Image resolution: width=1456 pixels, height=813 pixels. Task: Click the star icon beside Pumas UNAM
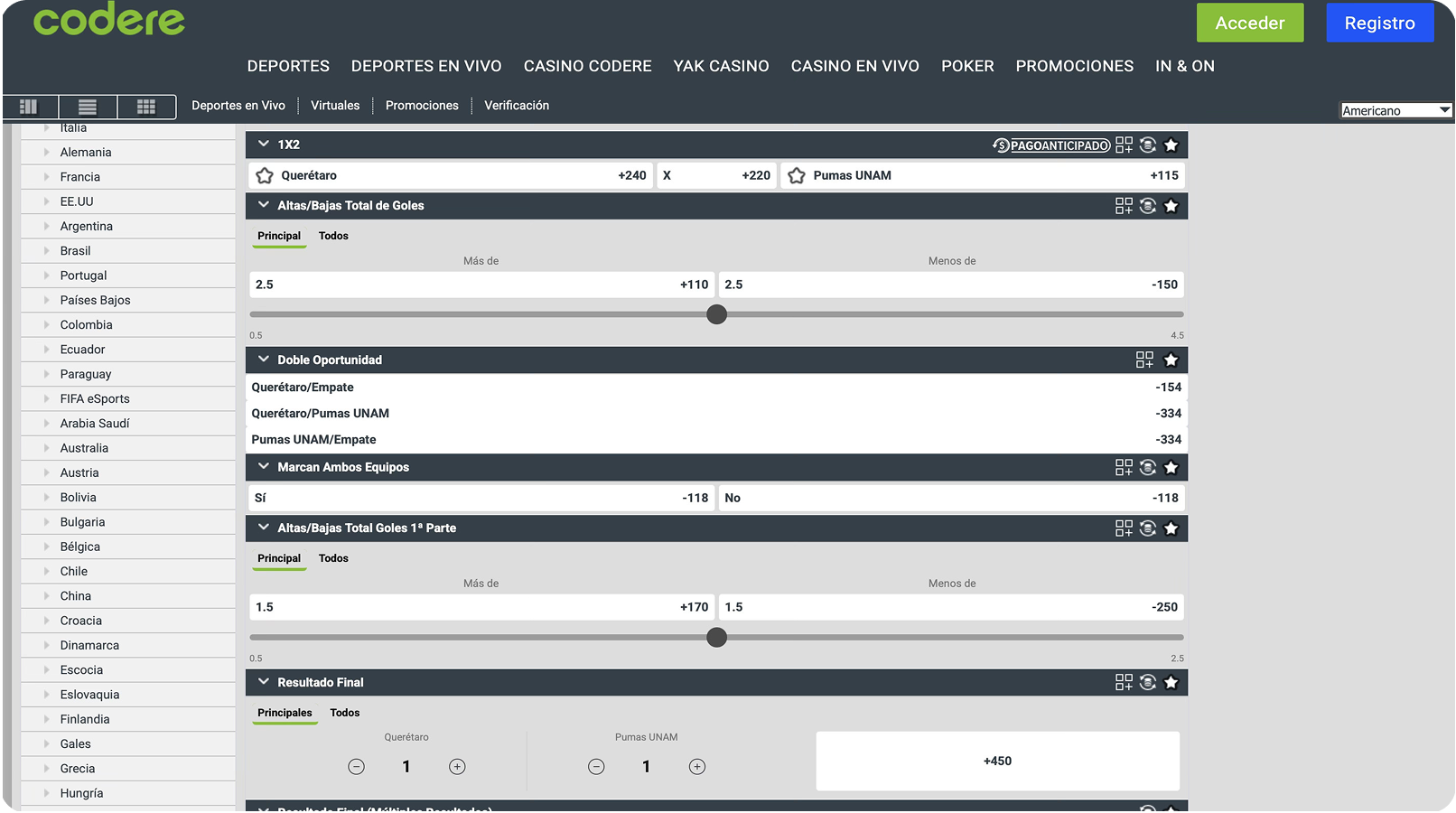pos(797,175)
